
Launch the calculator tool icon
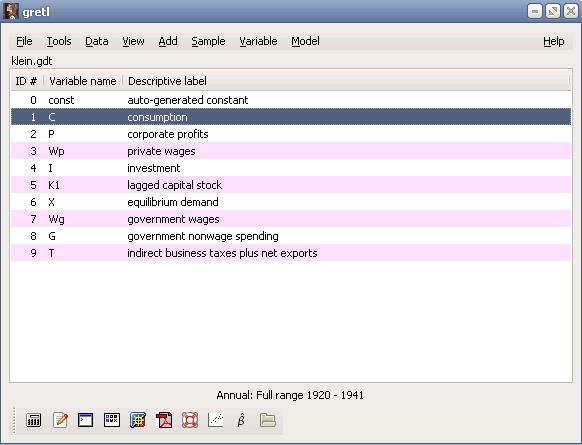[x=33, y=420]
